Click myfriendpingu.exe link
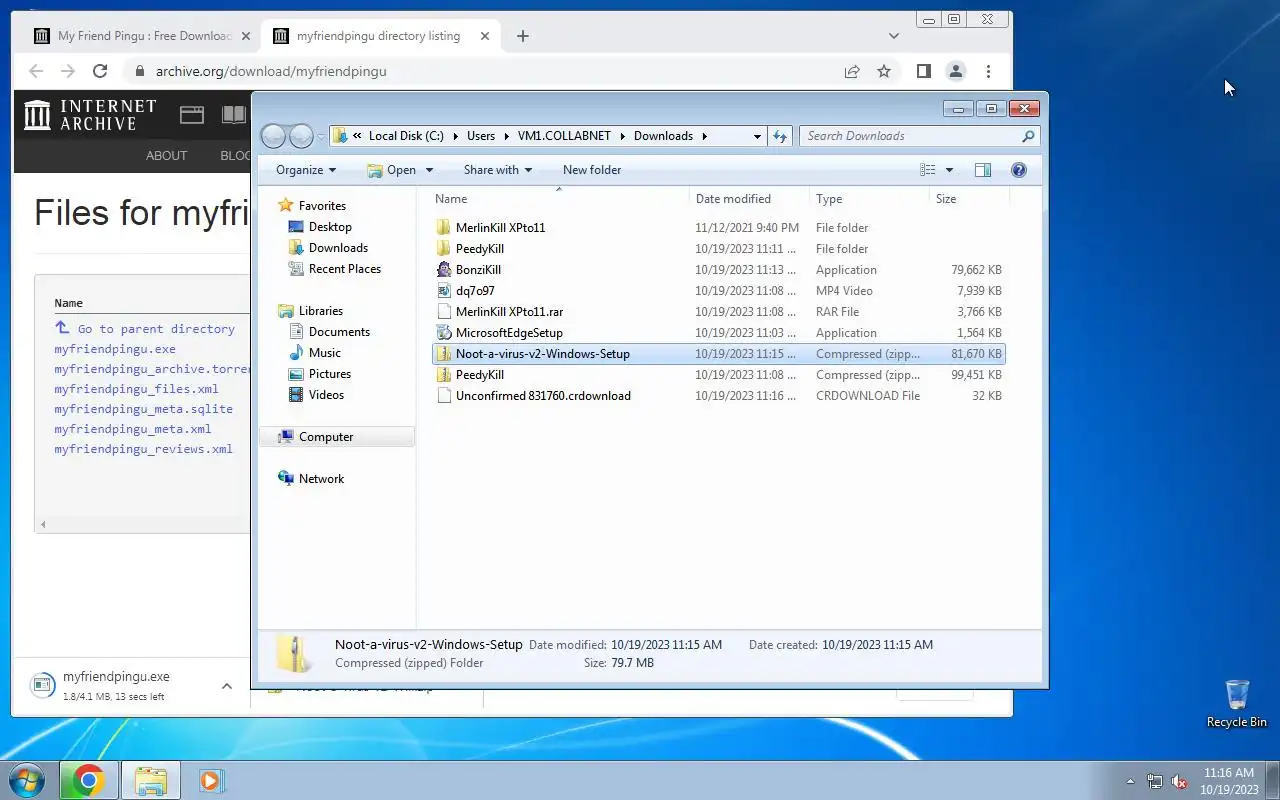Image resolution: width=1280 pixels, height=800 pixels. click(115, 349)
